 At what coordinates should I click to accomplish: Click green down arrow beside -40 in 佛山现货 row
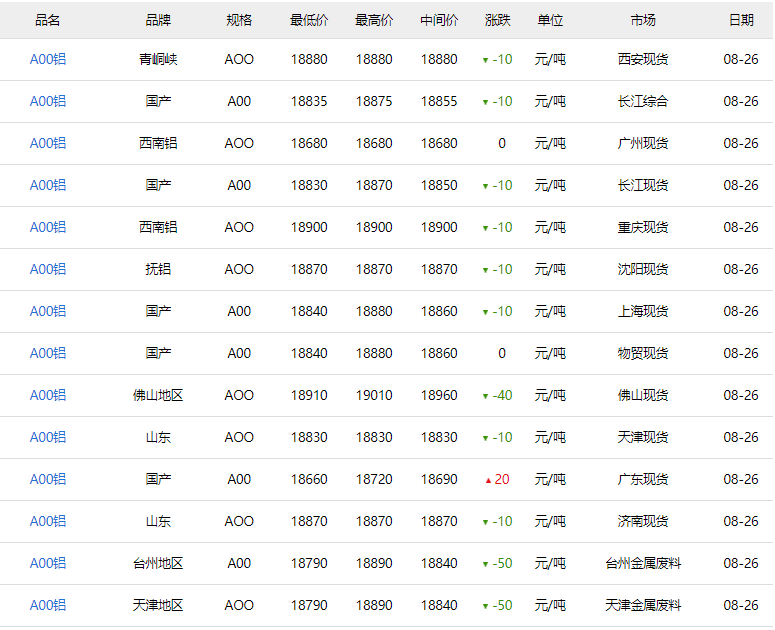485,396
